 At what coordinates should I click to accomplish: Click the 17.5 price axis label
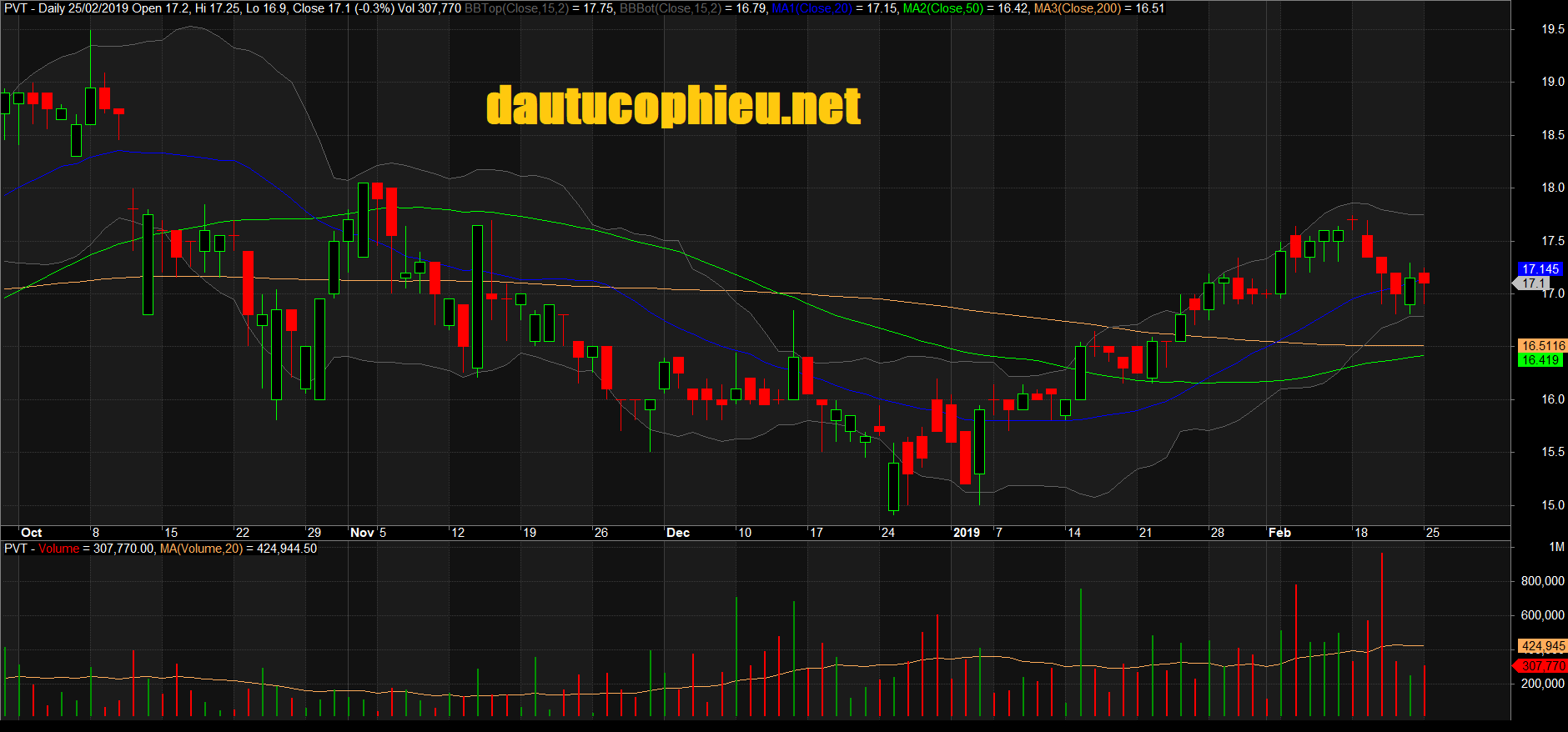tap(1553, 241)
